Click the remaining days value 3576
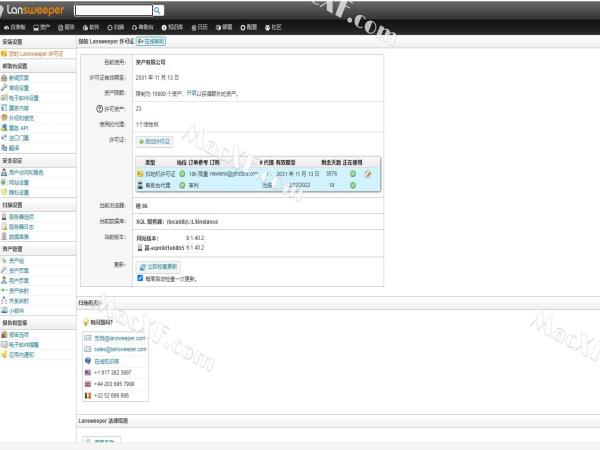 [331, 174]
